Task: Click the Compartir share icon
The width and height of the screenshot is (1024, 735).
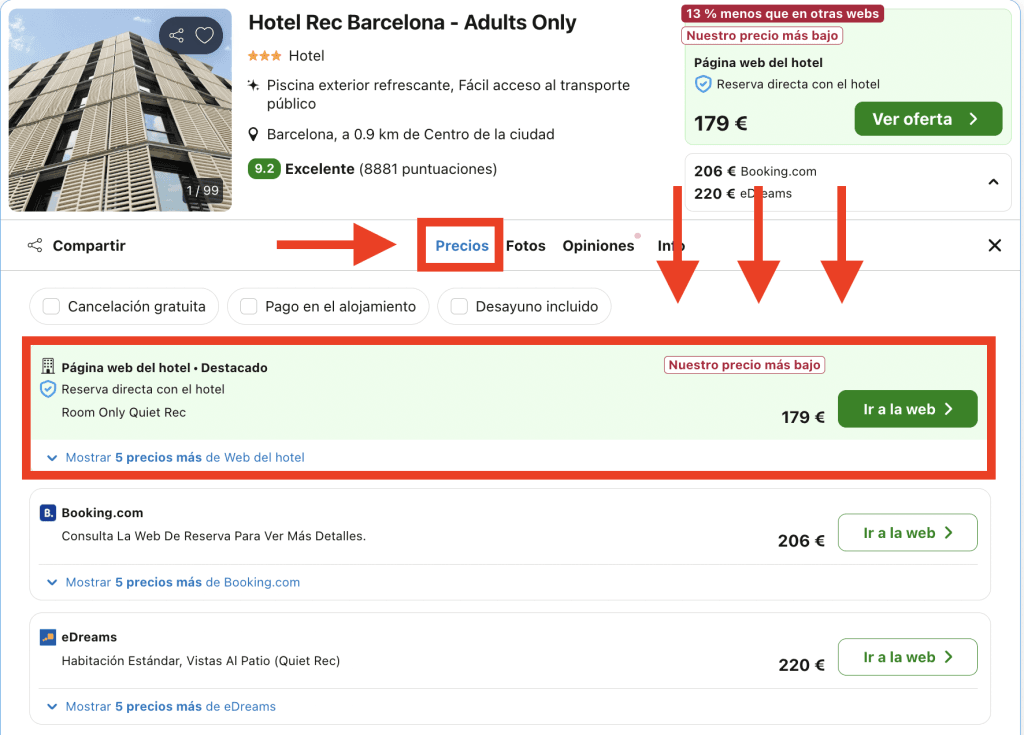Action: tap(35, 246)
